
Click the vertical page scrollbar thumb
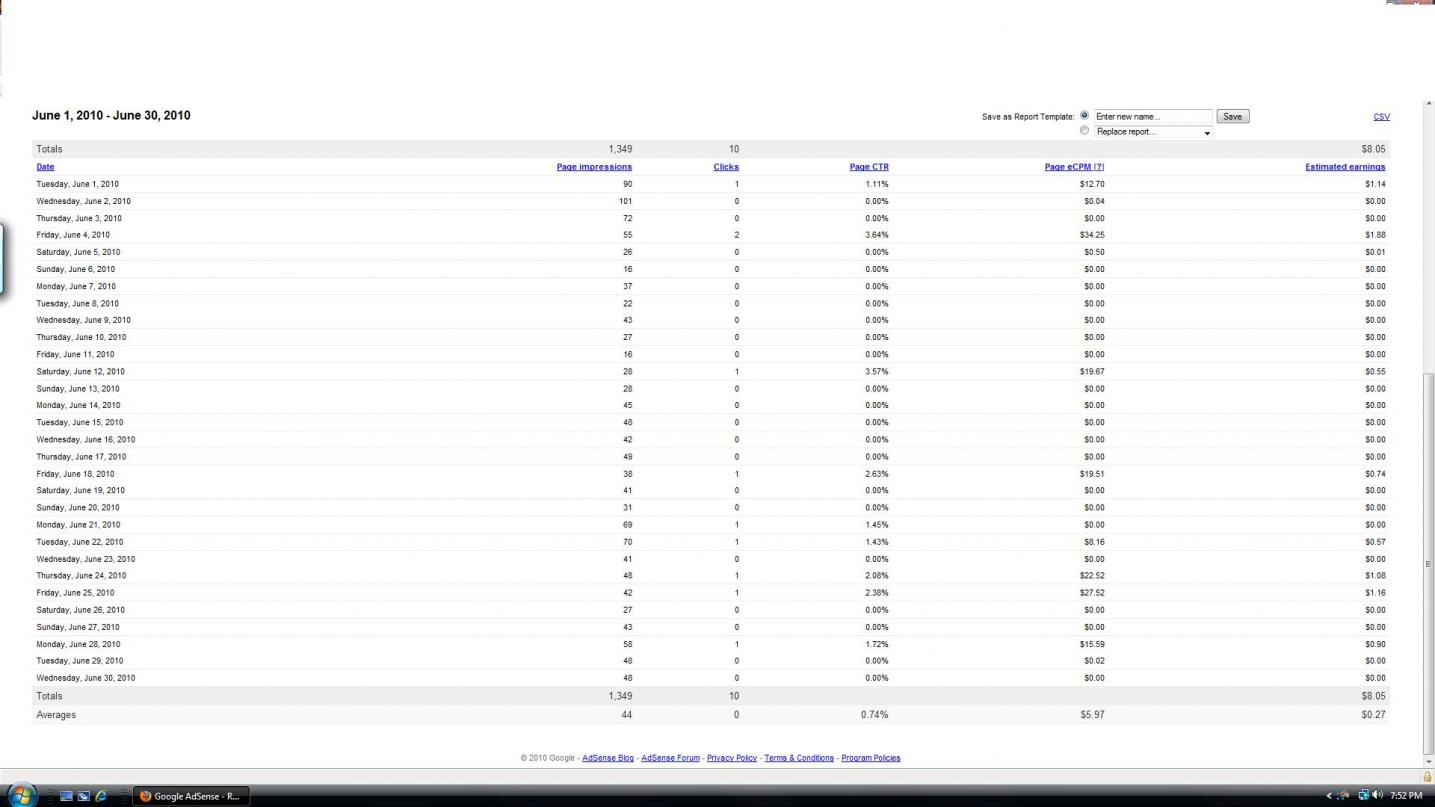click(1428, 564)
